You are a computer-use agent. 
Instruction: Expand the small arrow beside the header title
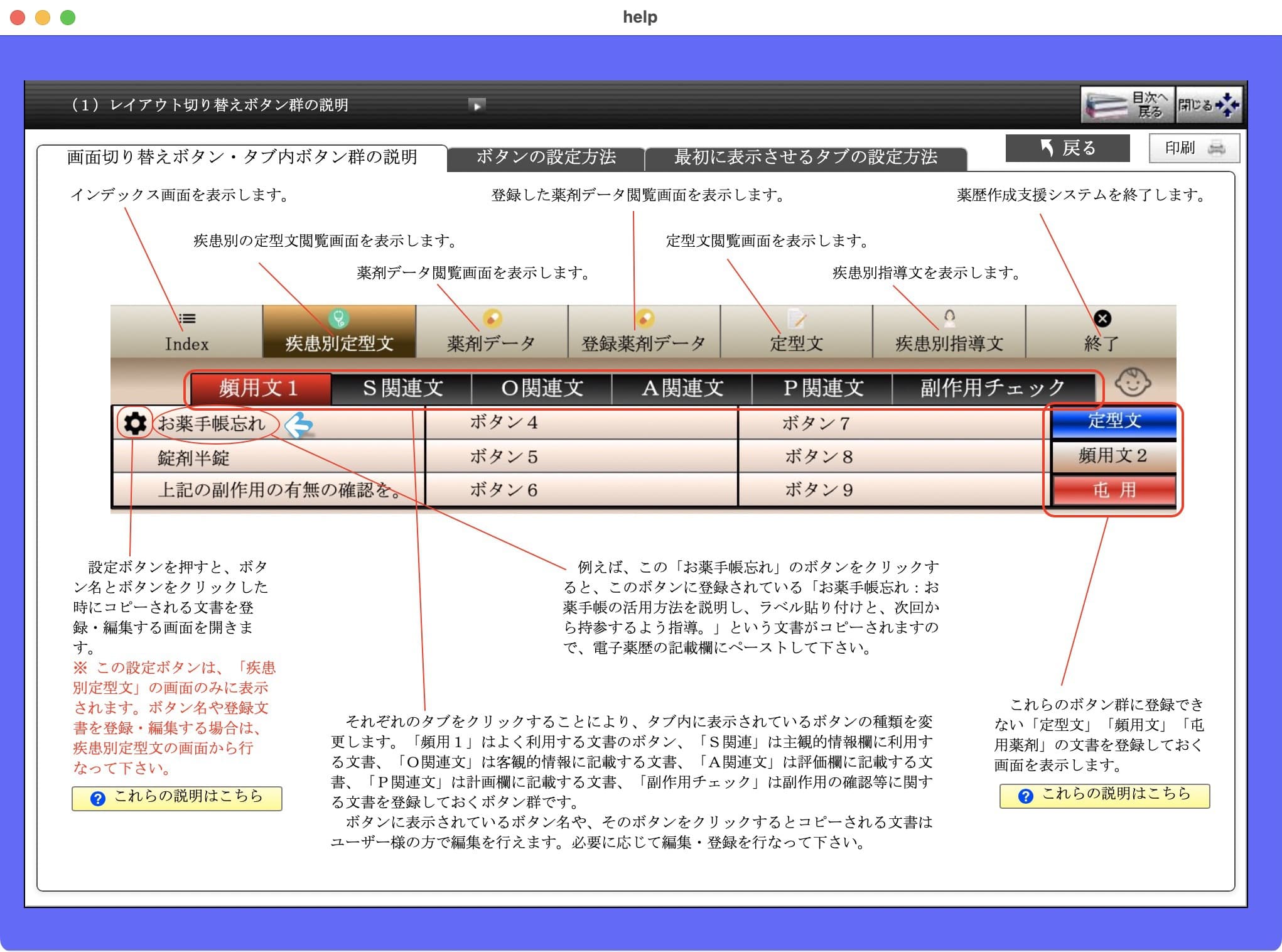477,105
